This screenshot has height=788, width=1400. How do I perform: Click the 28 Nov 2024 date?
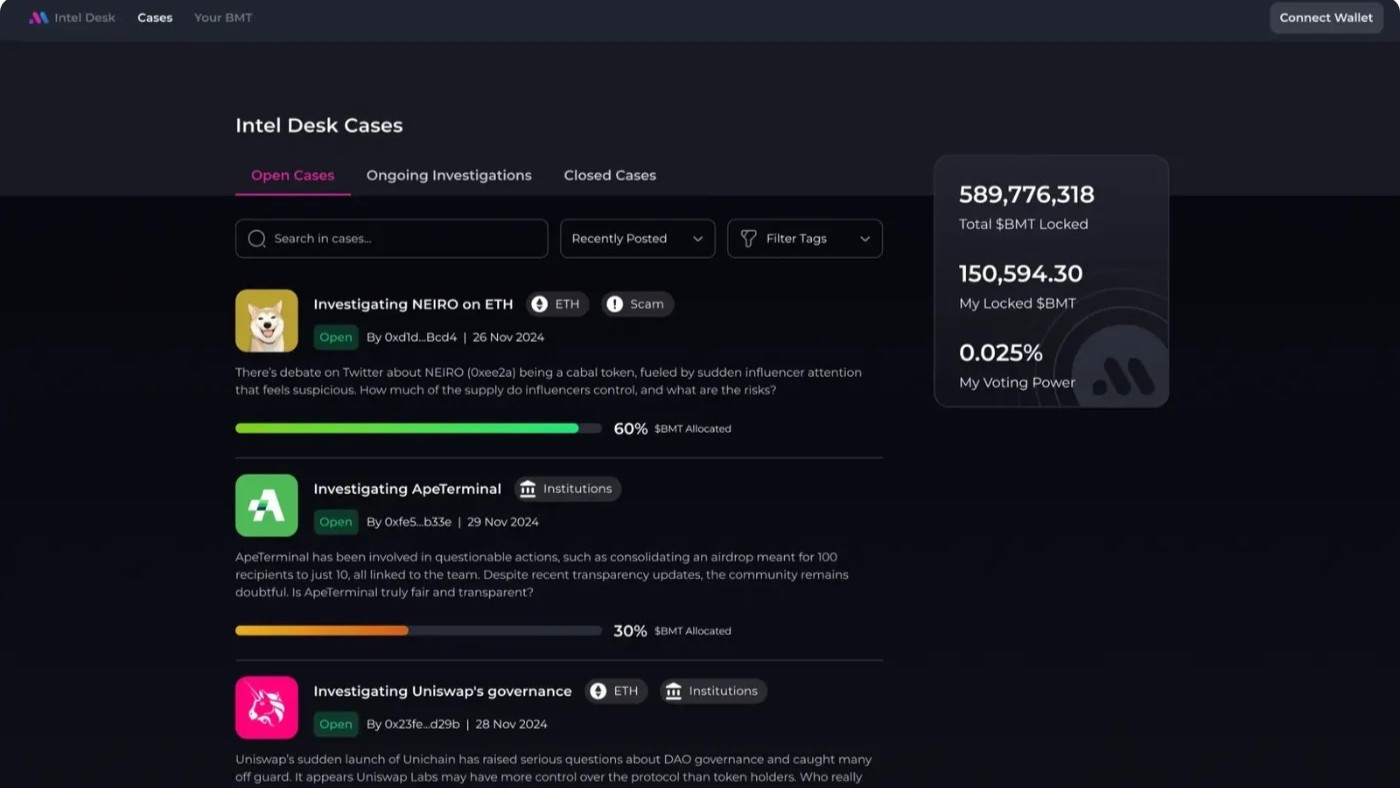click(x=511, y=724)
